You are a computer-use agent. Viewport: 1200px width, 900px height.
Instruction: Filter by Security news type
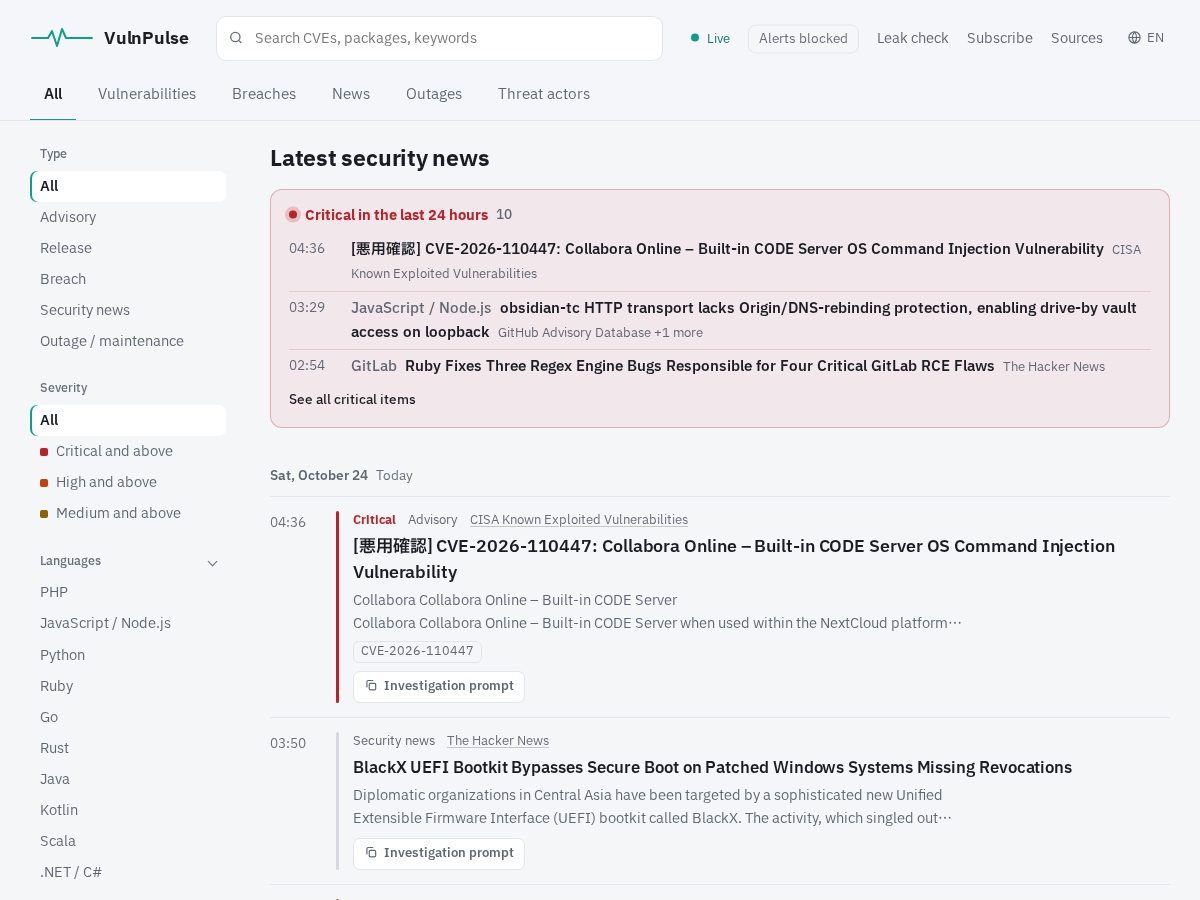(x=128, y=310)
